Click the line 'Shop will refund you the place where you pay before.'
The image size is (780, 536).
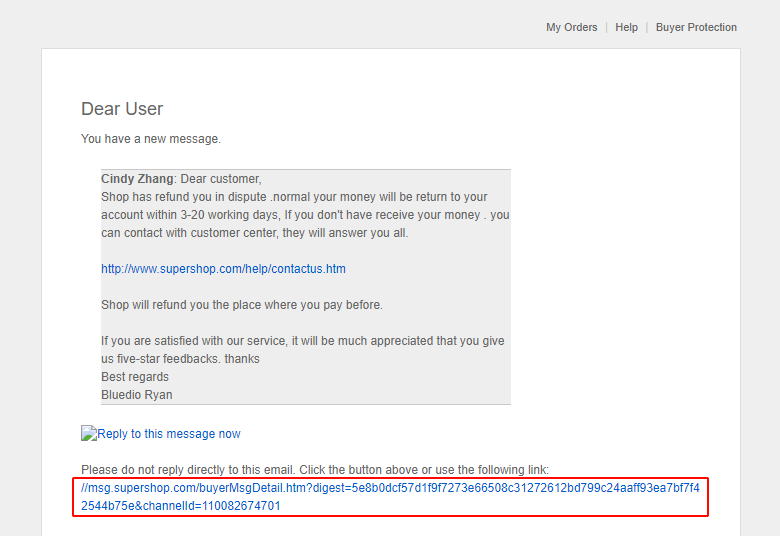point(242,305)
